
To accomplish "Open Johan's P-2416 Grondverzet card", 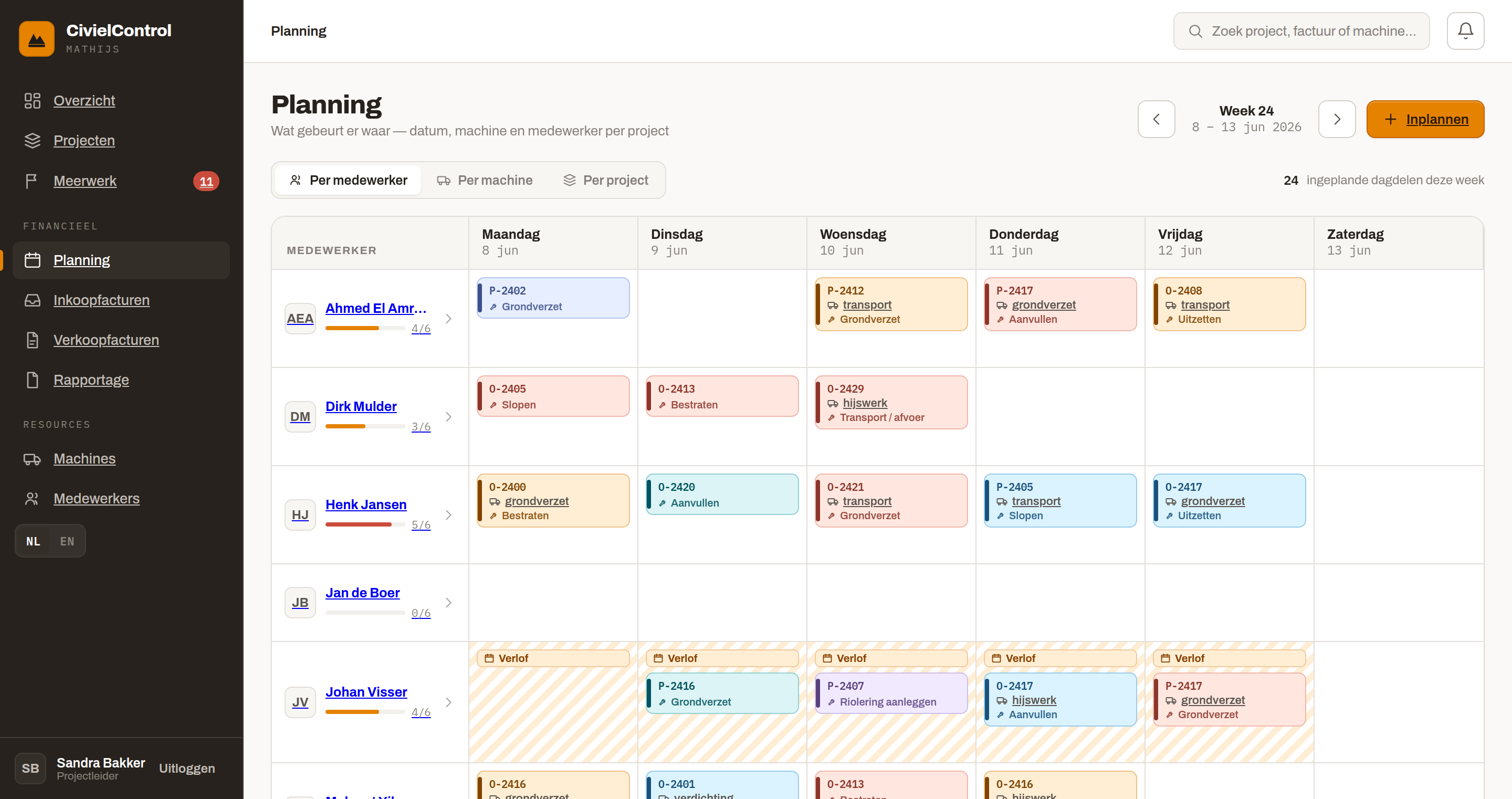I will click(722, 693).
